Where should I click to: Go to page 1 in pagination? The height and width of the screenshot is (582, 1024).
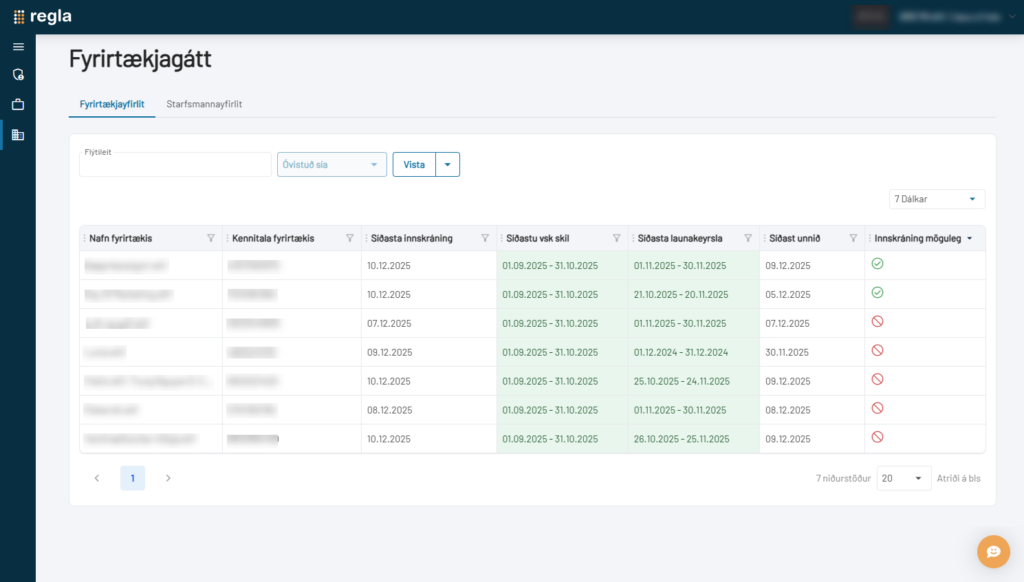(x=132, y=478)
